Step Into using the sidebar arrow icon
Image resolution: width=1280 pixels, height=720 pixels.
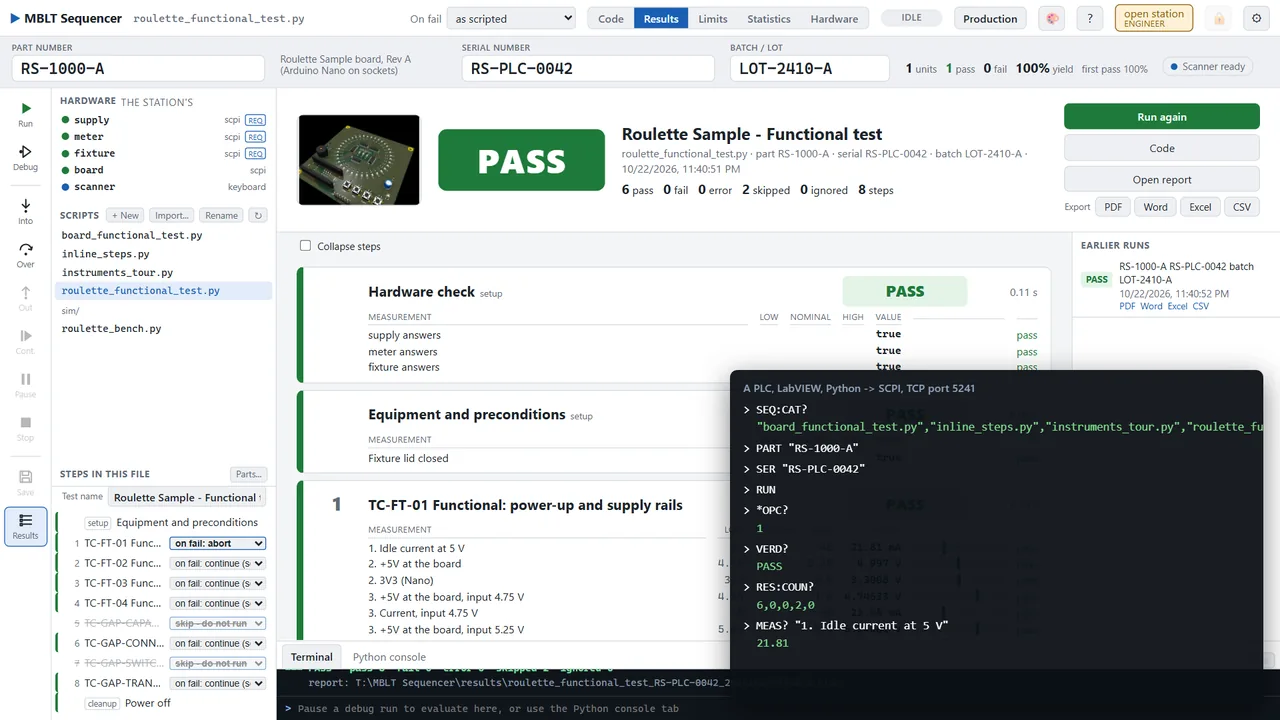[25, 211]
